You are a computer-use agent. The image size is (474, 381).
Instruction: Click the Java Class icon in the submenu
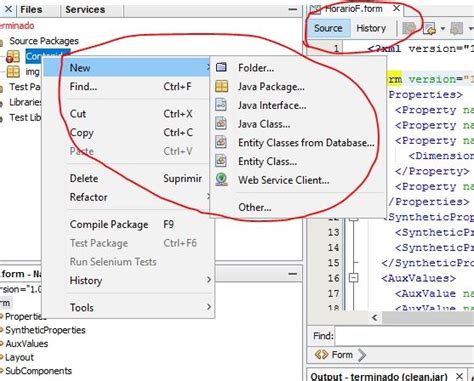point(221,124)
